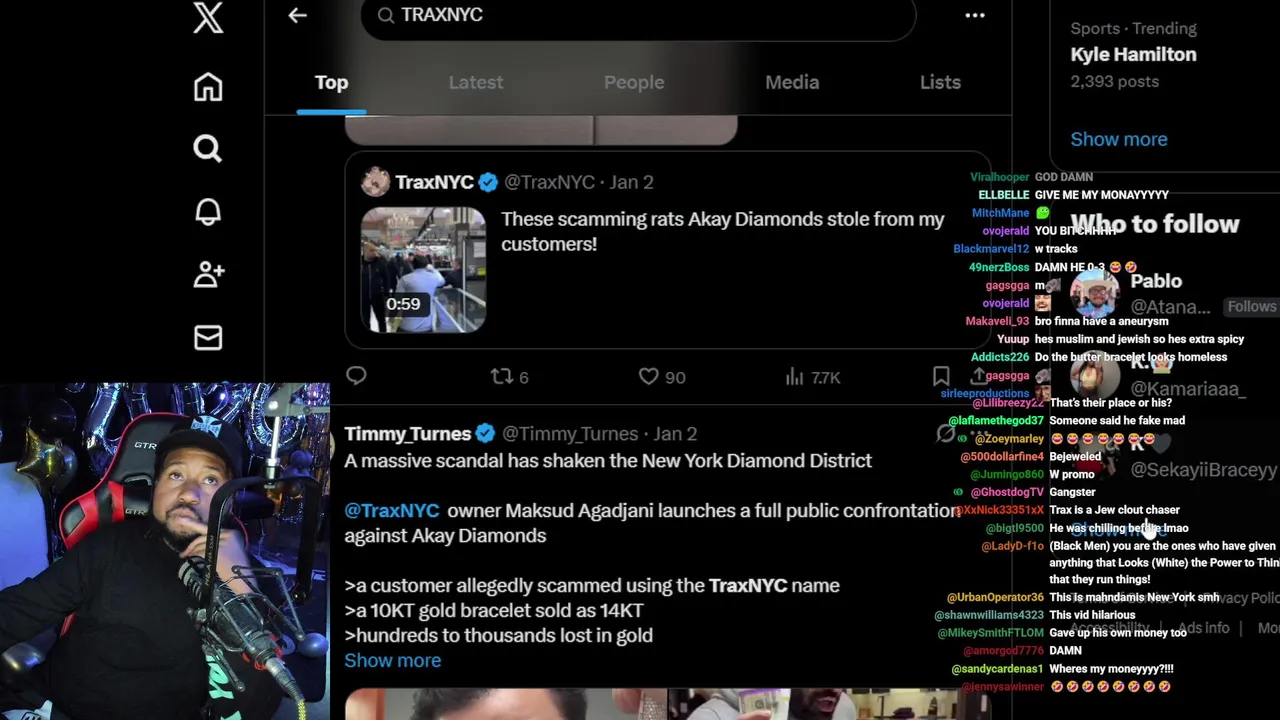Click the streamer webcam overlay
The image size is (1280, 720).
coord(165,551)
